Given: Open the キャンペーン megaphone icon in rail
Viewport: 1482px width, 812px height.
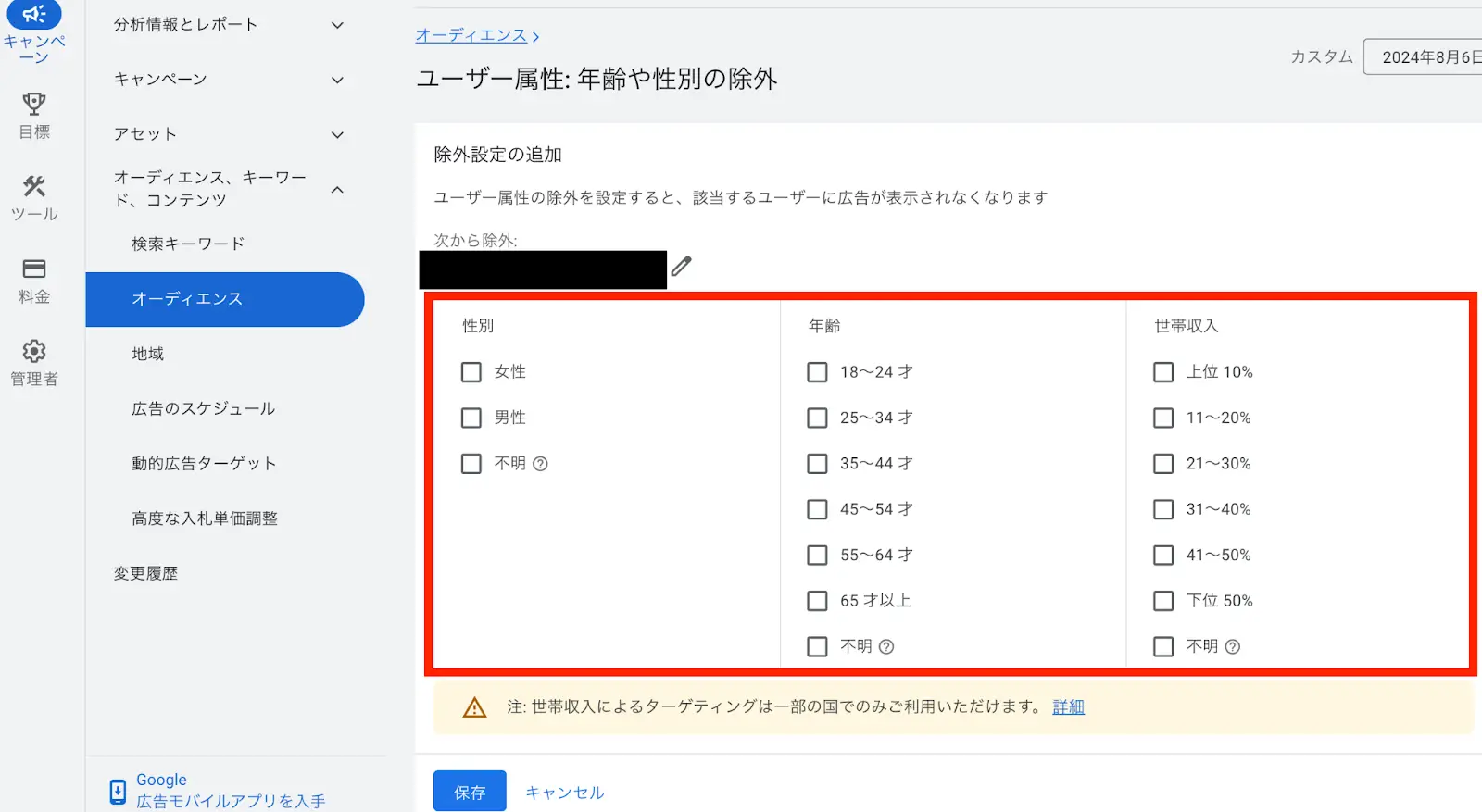Looking at the screenshot, I should coord(34,15).
